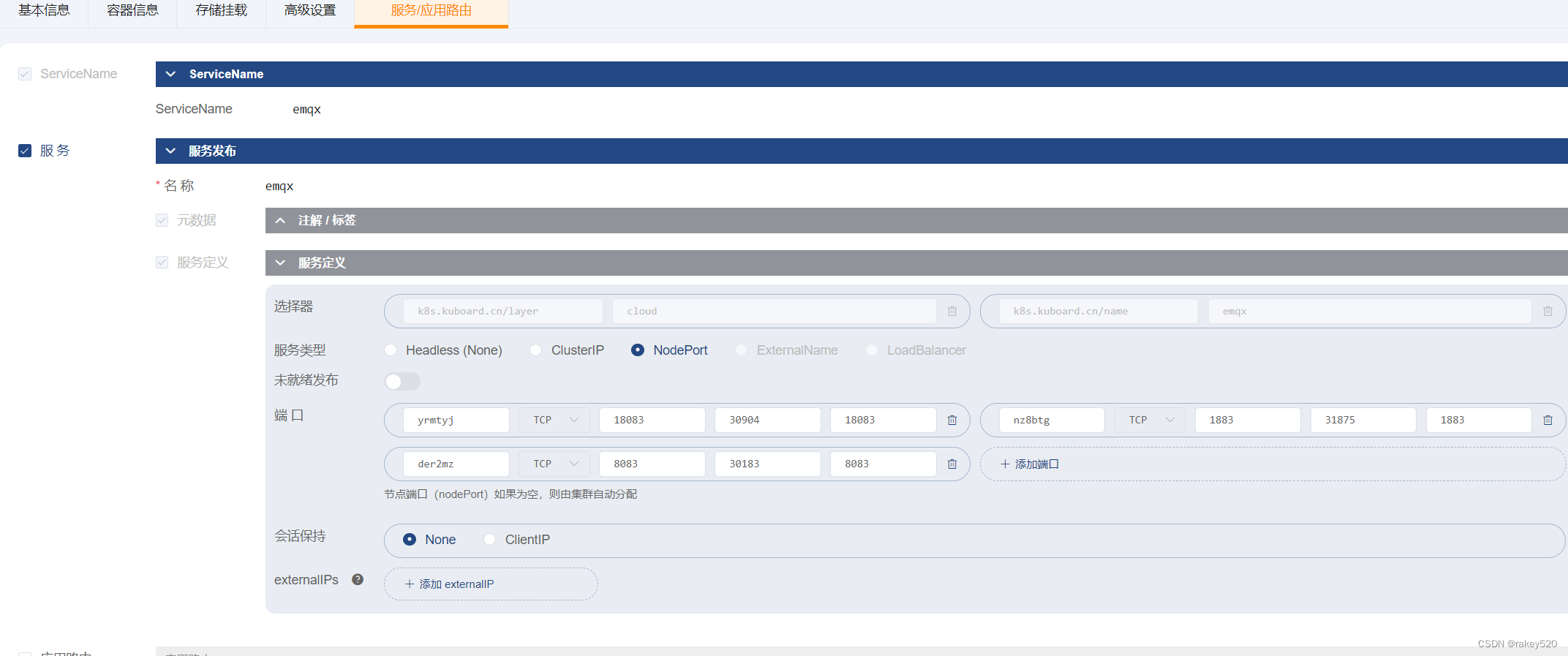Click the emqx selector value field
Viewport: 1568px width, 656px height.
click(1370, 312)
